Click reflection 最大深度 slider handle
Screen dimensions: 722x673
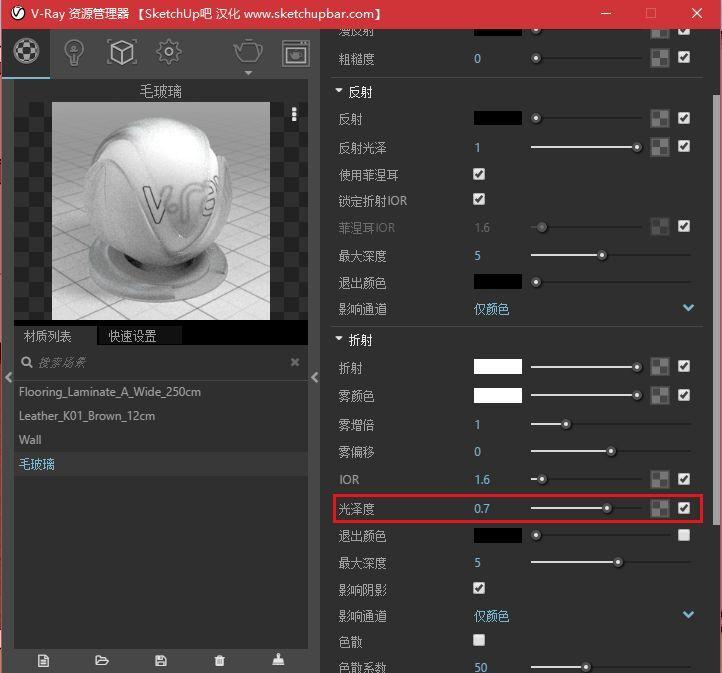click(602, 255)
